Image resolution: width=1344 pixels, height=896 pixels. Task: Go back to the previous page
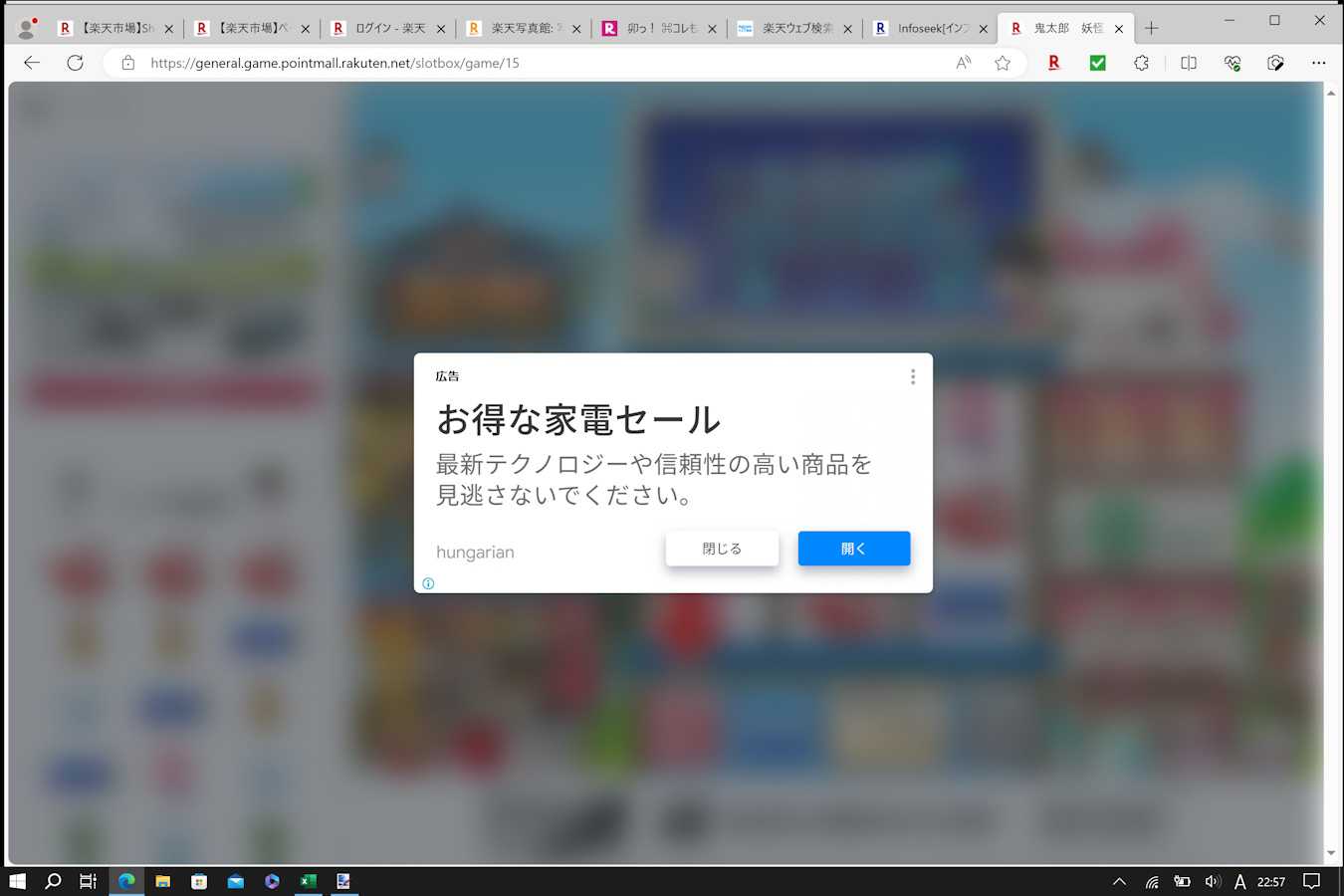(32, 63)
